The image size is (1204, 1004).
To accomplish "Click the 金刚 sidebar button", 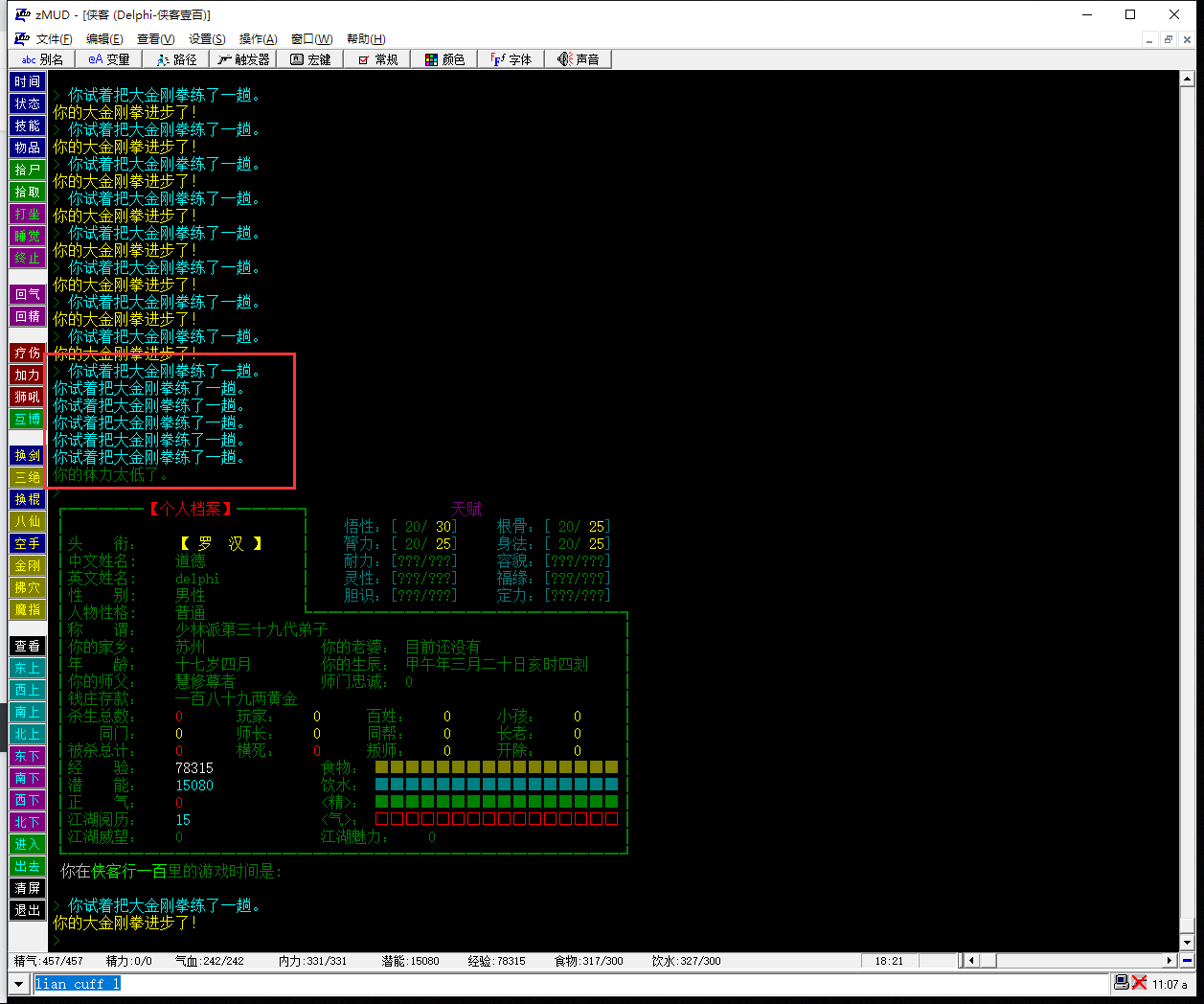I will (28, 565).
